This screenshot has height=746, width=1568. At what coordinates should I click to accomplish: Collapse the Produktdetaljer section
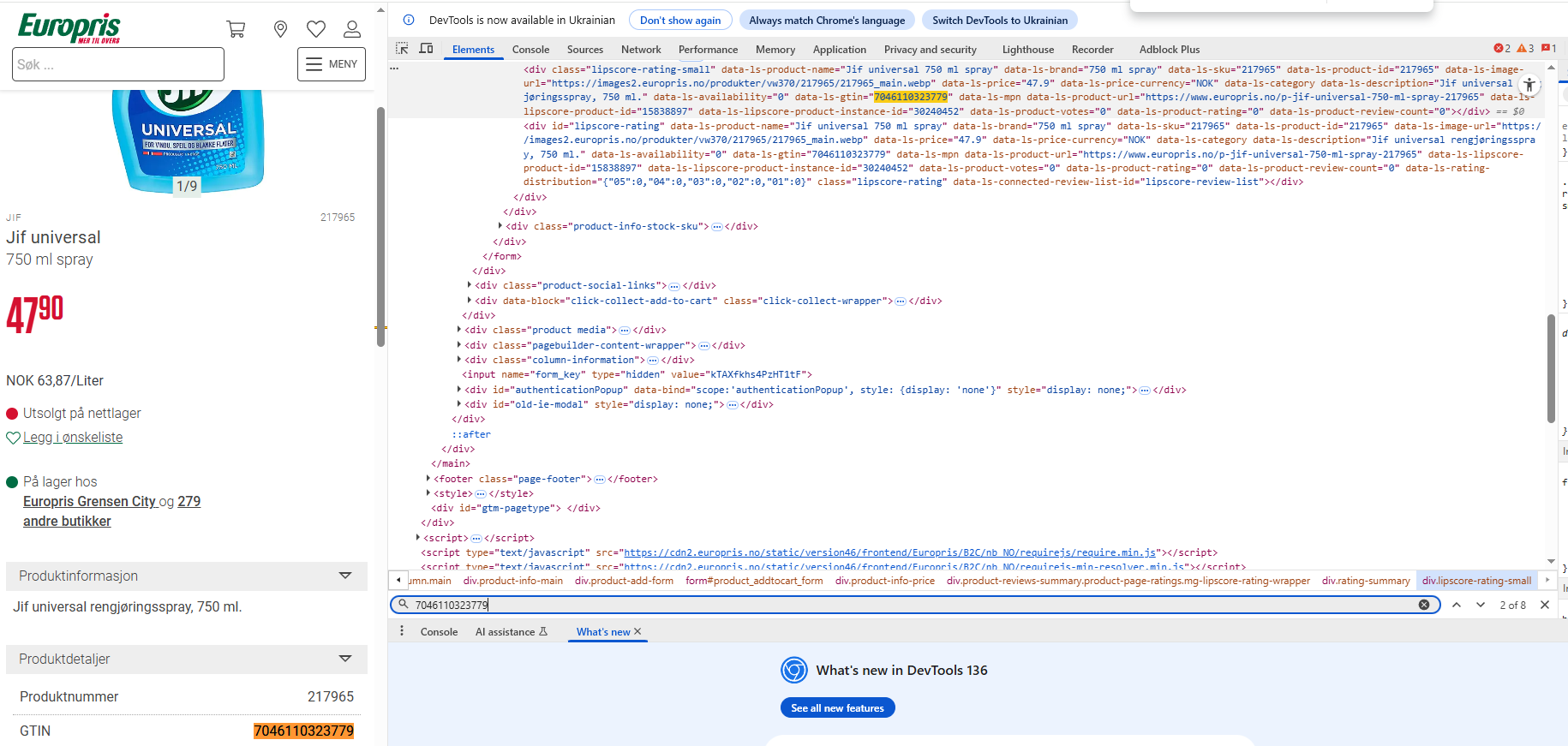coord(187,659)
